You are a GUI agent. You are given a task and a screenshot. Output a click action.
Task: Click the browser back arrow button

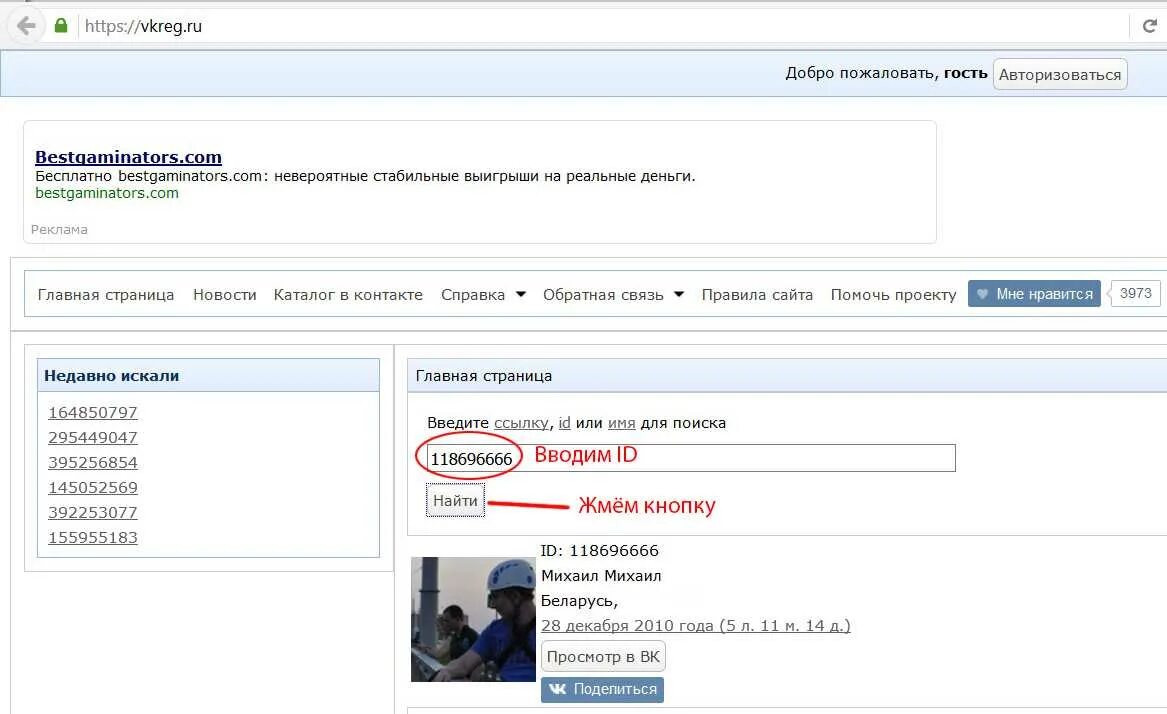click(x=26, y=26)
